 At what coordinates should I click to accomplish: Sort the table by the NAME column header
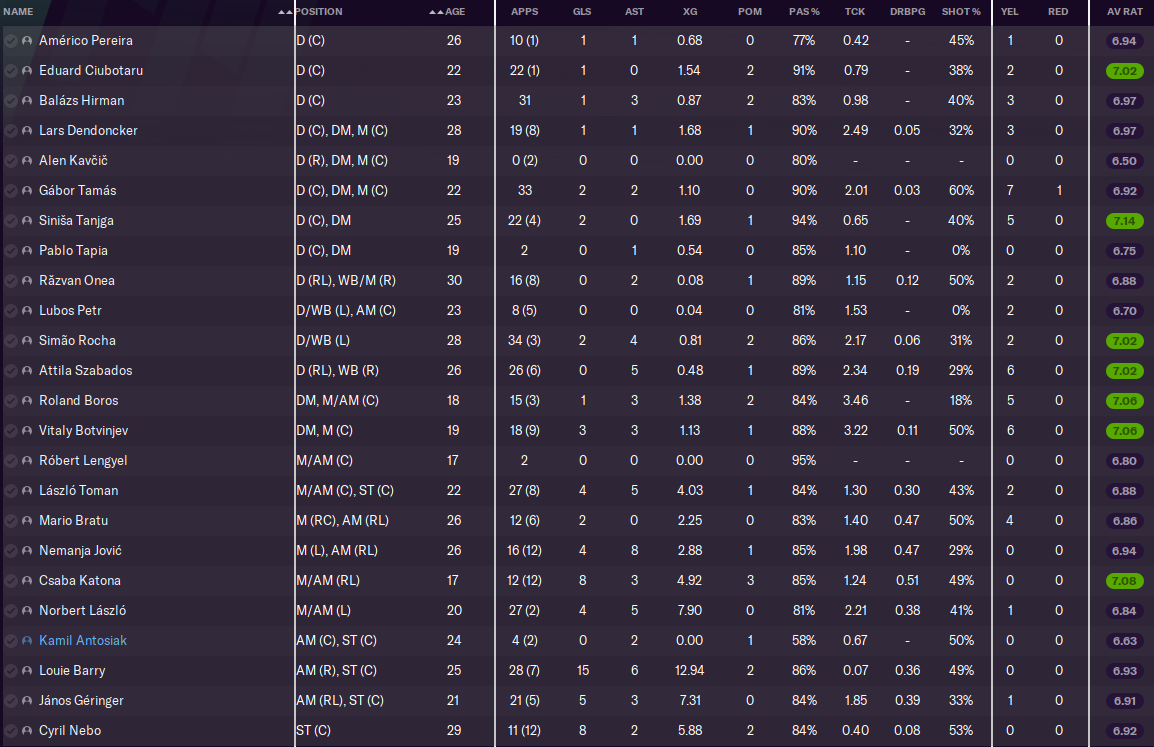pos(19,12)
